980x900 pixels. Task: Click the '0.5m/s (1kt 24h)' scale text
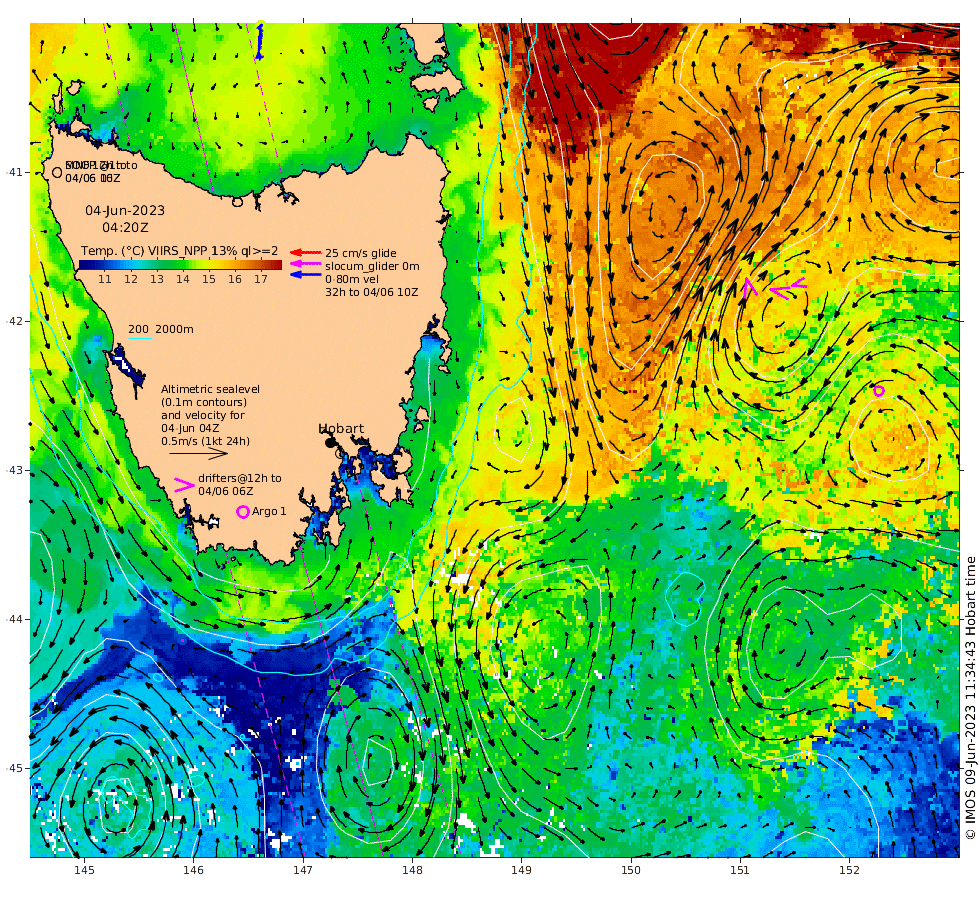click(205, 441)
